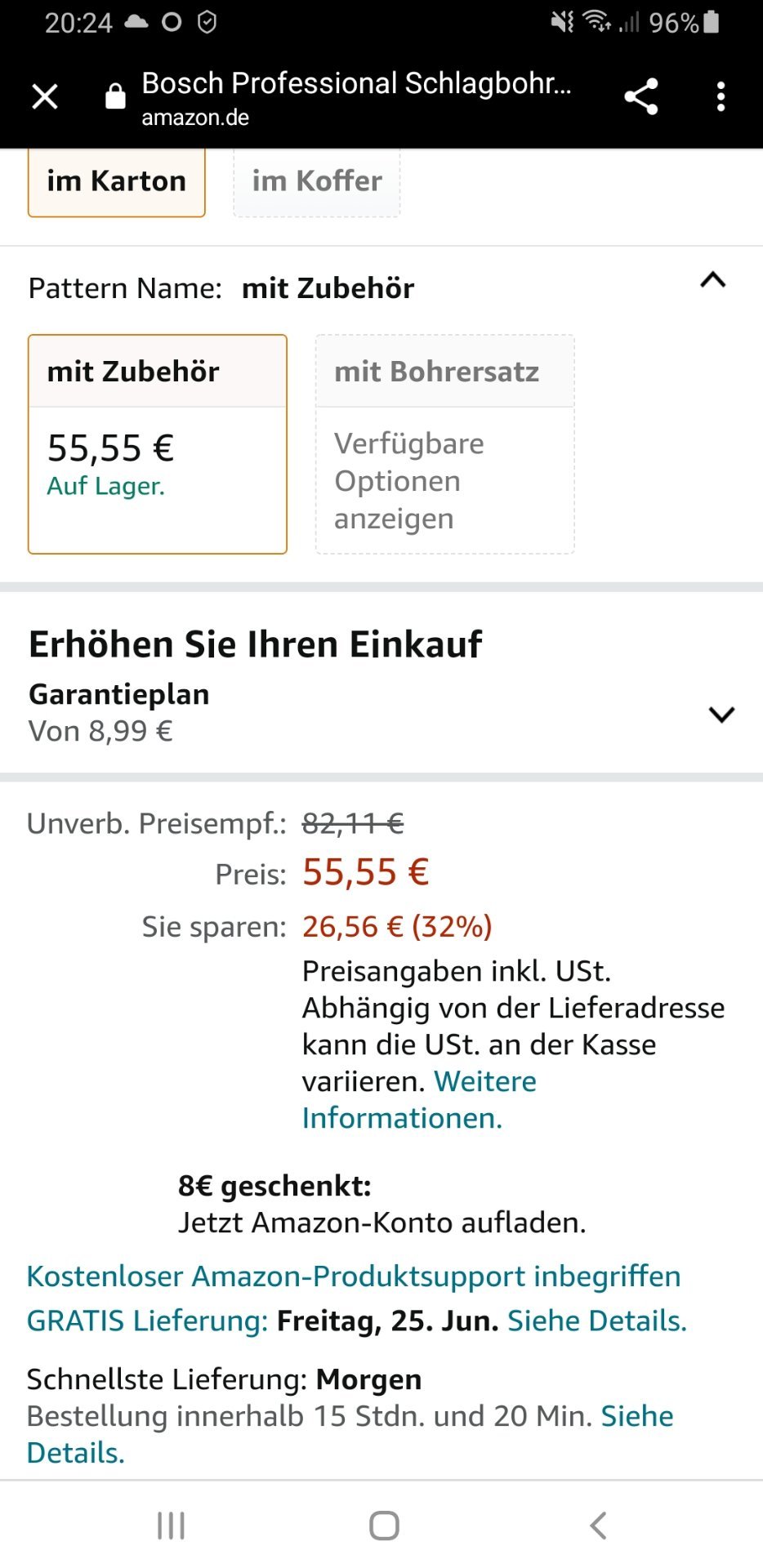Choose the "mit Bohrersatz" variant

(x=444, y=443)
